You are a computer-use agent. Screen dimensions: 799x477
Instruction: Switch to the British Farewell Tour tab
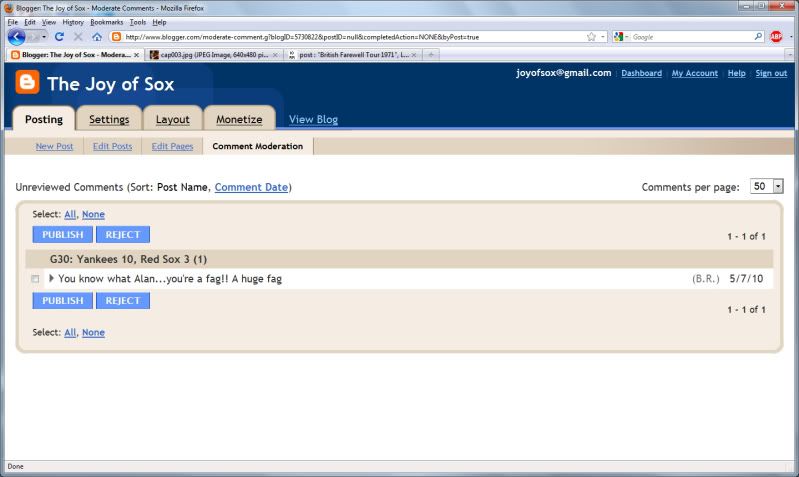coord(353,55)
